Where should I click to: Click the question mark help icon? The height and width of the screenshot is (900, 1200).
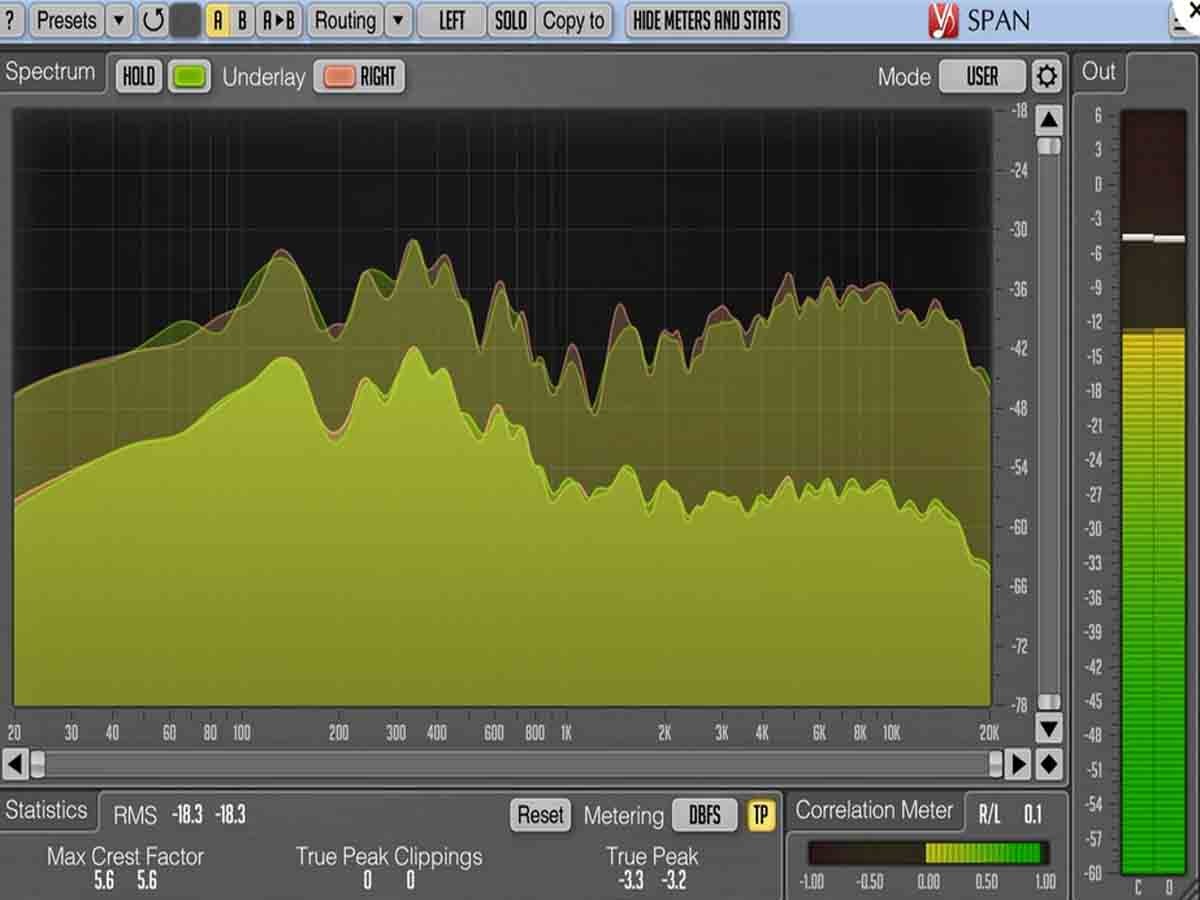(10, 20)
